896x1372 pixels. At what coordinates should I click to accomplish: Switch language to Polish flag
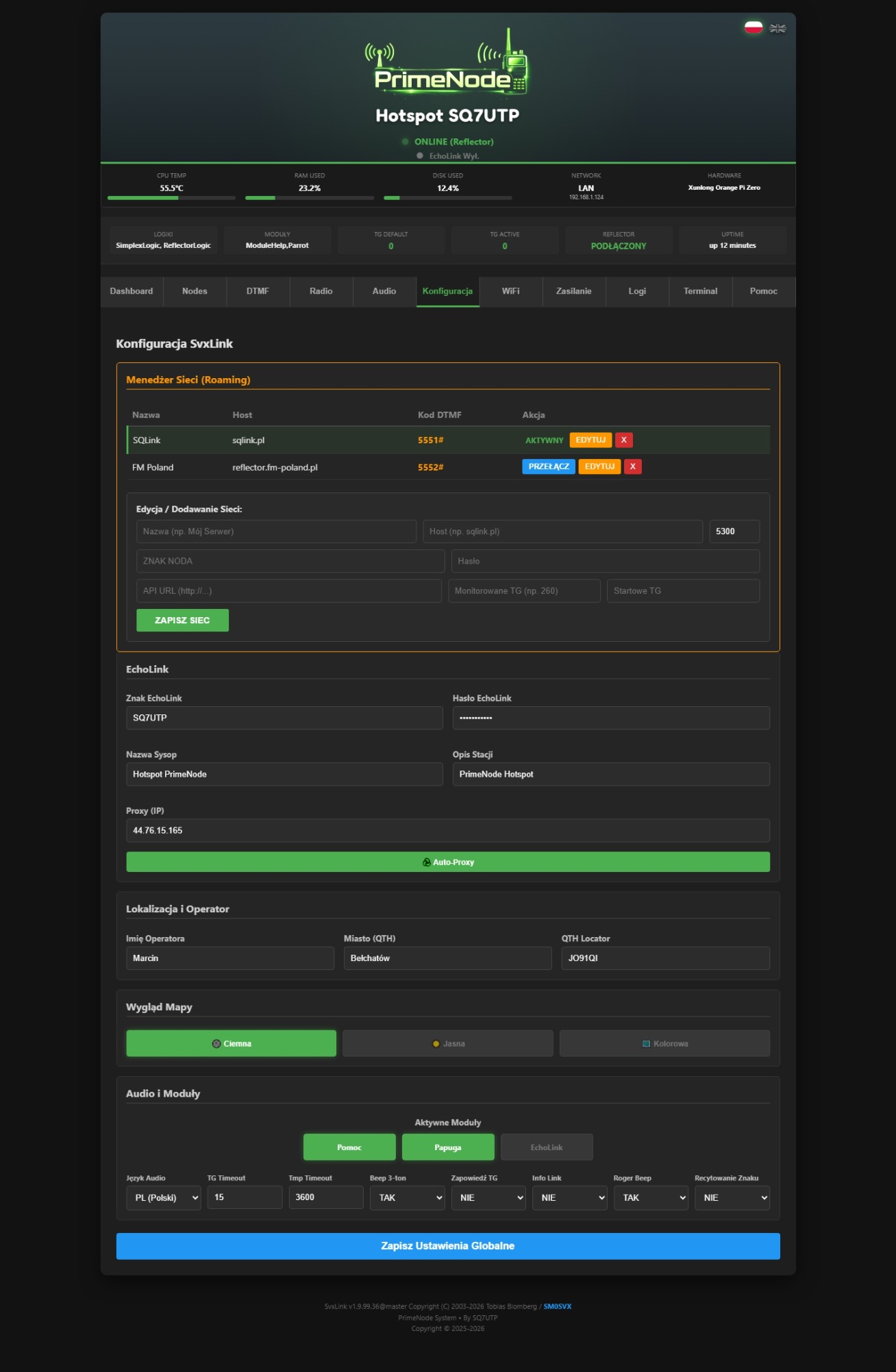pyautogui.click(x=754, y=27)
